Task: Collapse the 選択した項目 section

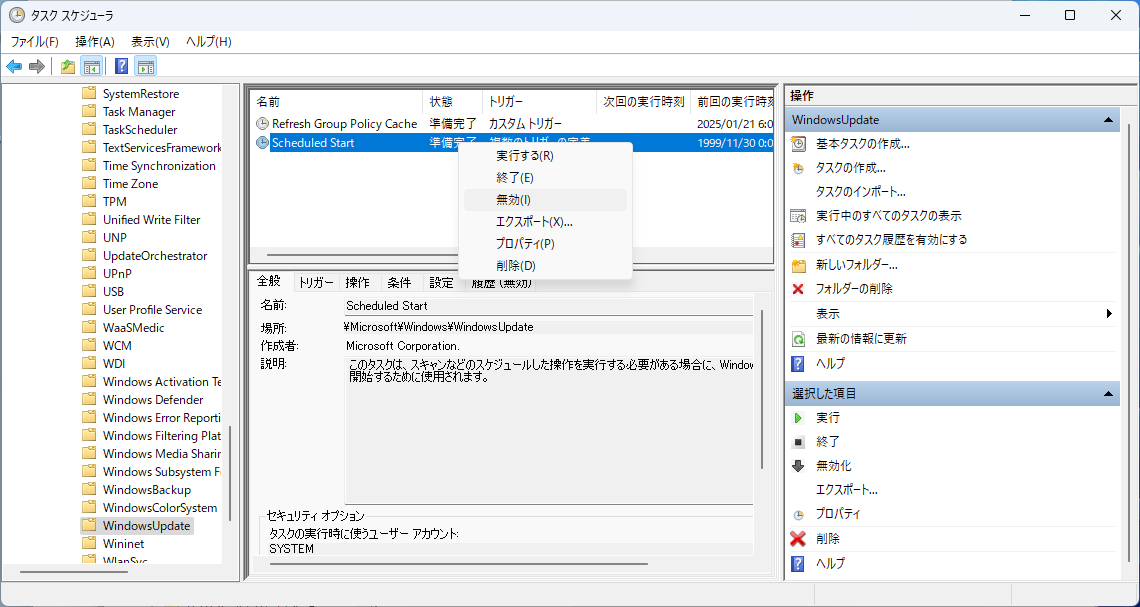Action: (x=1108, y=394)
